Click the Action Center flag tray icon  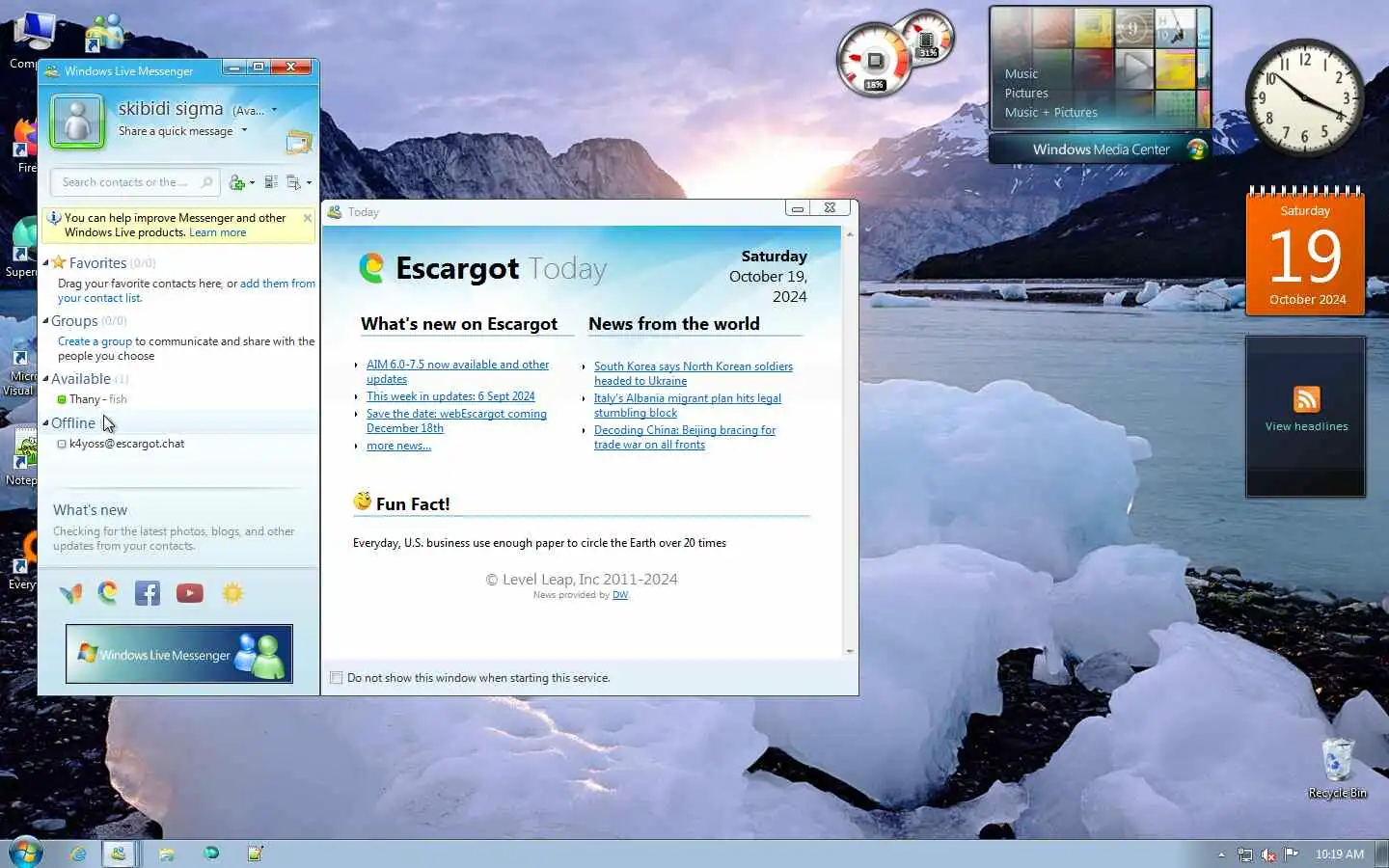coord(1292,854)
